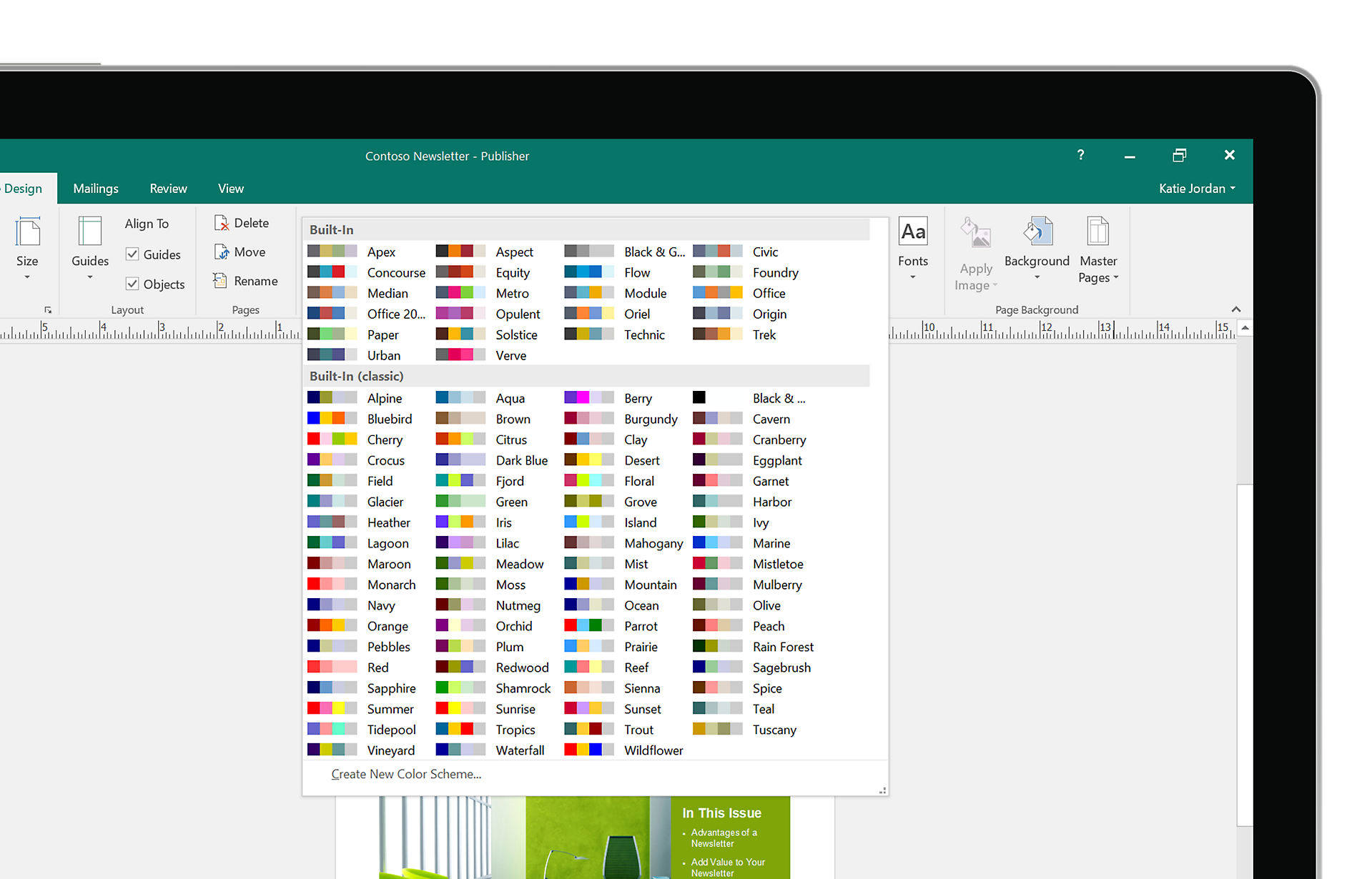The image size is (1372, 879).
Task: Click the Help question mark icon
Action: coord(1080,155)
